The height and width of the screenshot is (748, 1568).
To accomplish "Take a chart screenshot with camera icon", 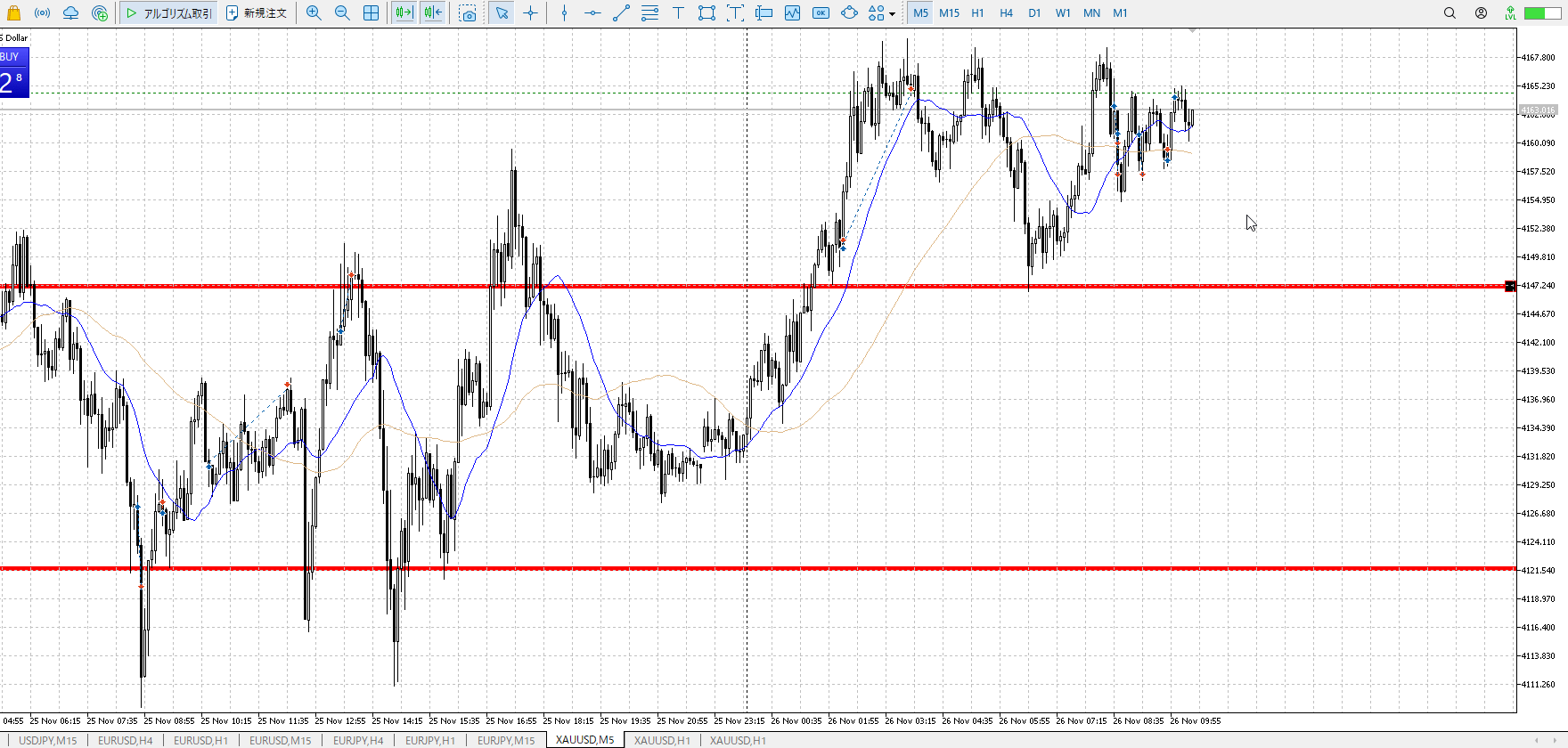I will click(x=468, y=12).
